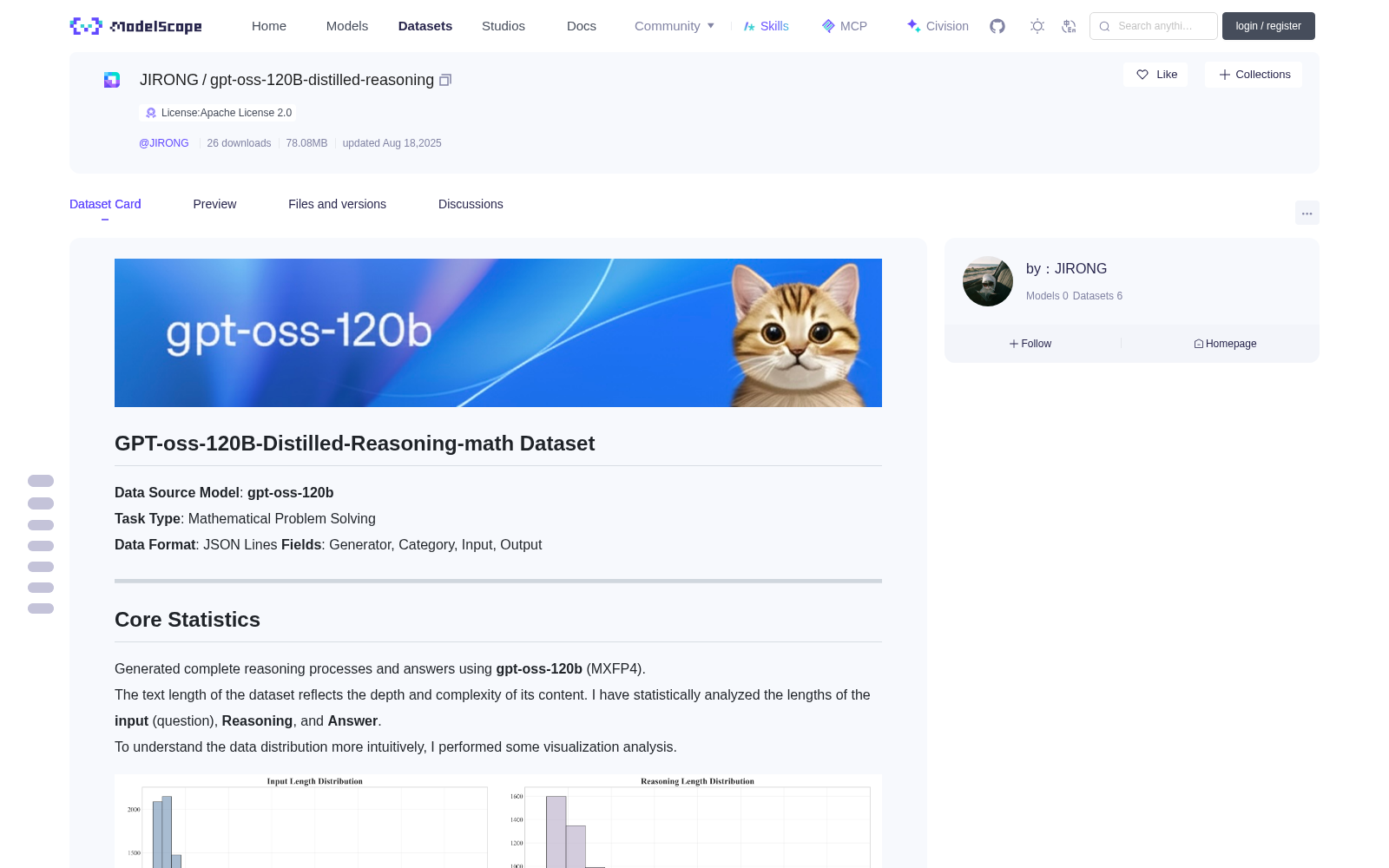
Task: Follow the author JIRONG
Action: tap(1030, 344)
